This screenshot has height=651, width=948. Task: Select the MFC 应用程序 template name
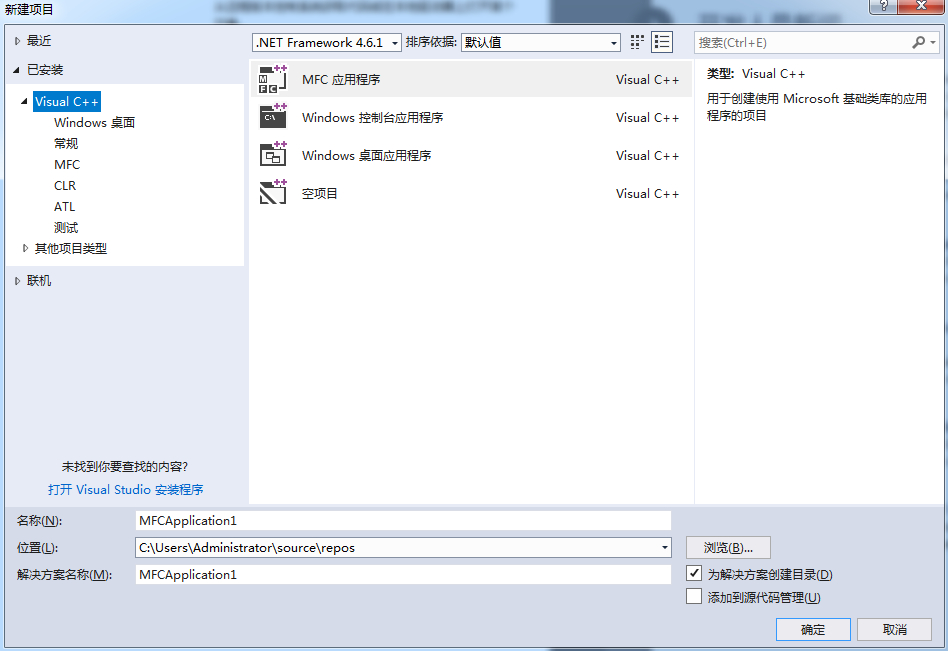tap(341, 80)
